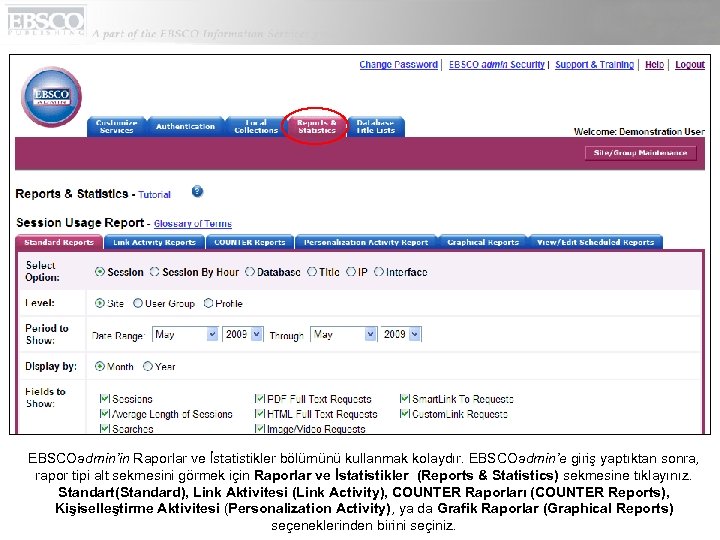Image resolution: width=720 pixels, height=540 pixels.
Task: Toggle Average Length of Sessions checkbox
Action: [105, 413]
